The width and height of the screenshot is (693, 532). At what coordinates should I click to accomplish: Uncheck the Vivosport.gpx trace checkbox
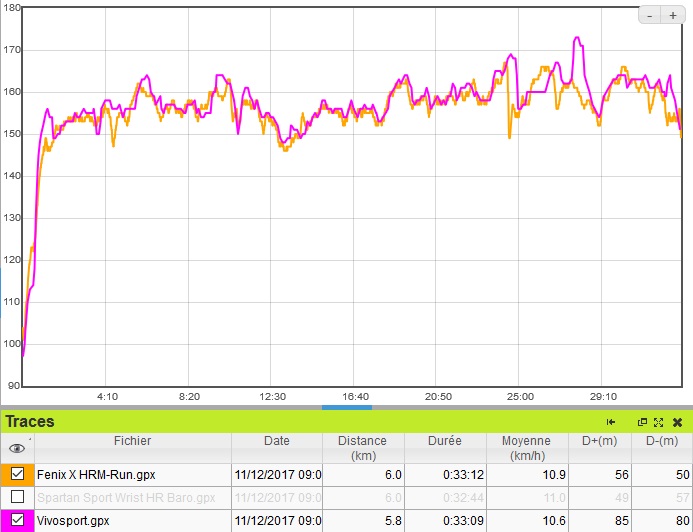(18, 520)
